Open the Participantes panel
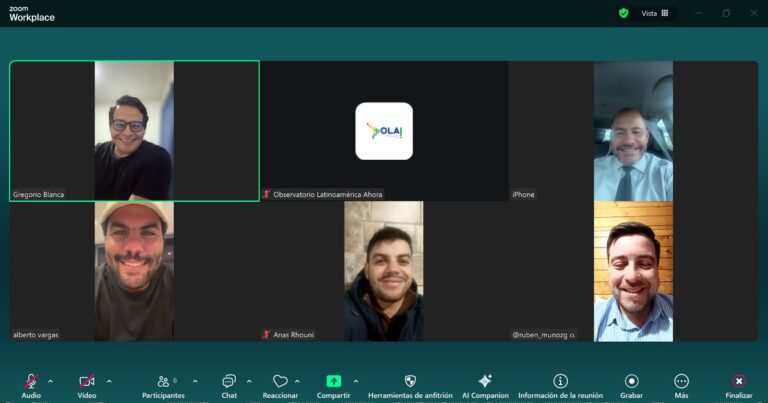768x403 pixels. (163, 386)
